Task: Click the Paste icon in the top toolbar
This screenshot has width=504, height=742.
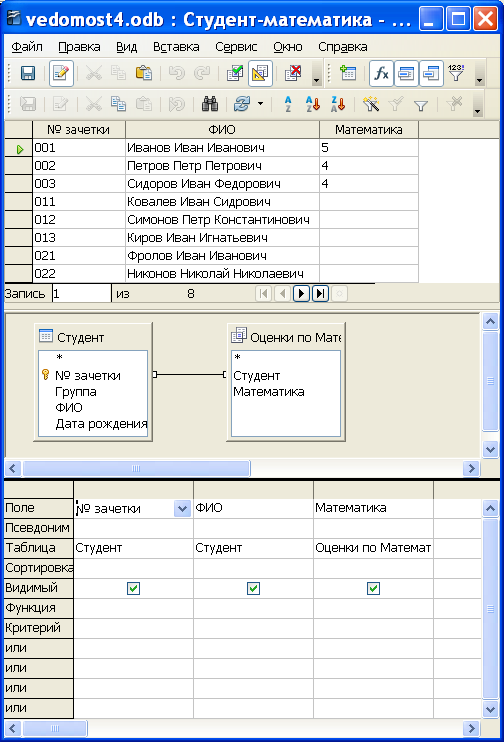Action: click(x=144, y=73)
